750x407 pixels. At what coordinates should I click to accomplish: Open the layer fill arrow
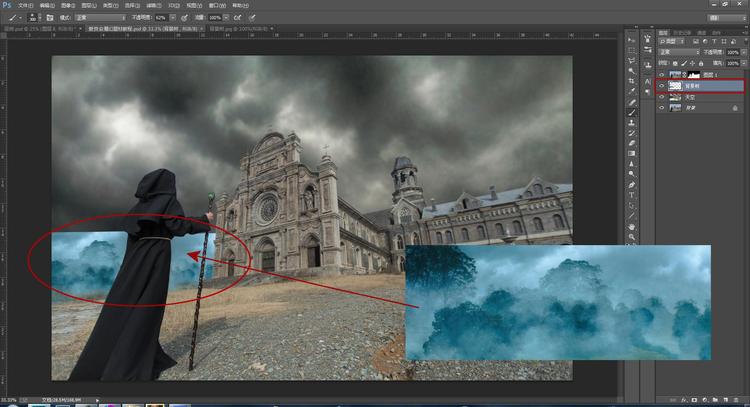pos(744,63)
